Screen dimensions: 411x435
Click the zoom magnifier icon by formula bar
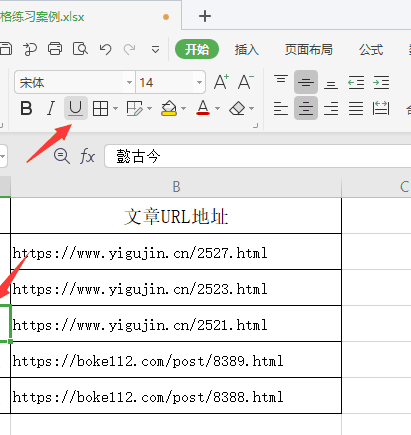coord(62,156)
